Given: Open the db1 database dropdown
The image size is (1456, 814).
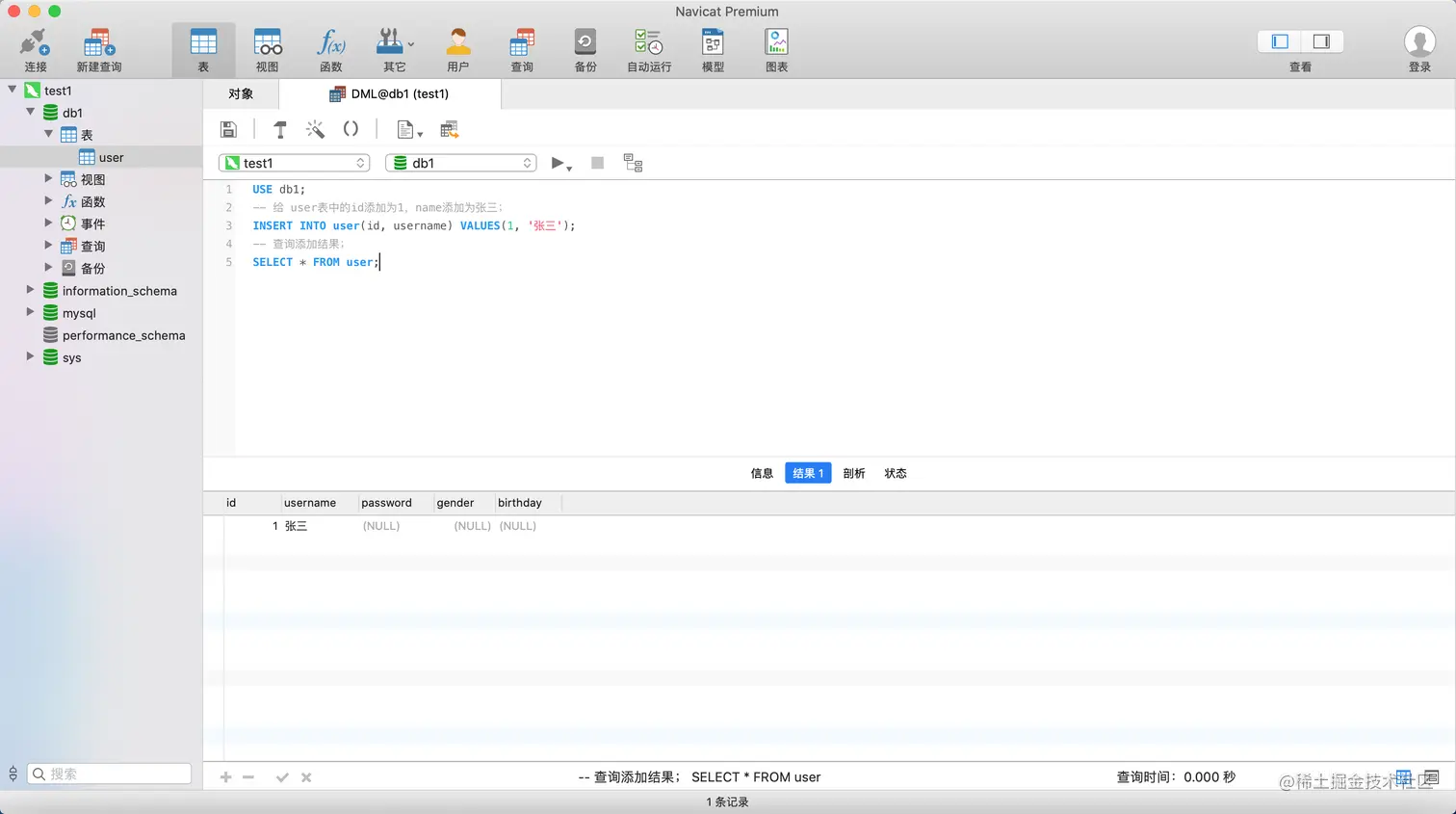Looking at the screenshot, I should tap(461, 163).
